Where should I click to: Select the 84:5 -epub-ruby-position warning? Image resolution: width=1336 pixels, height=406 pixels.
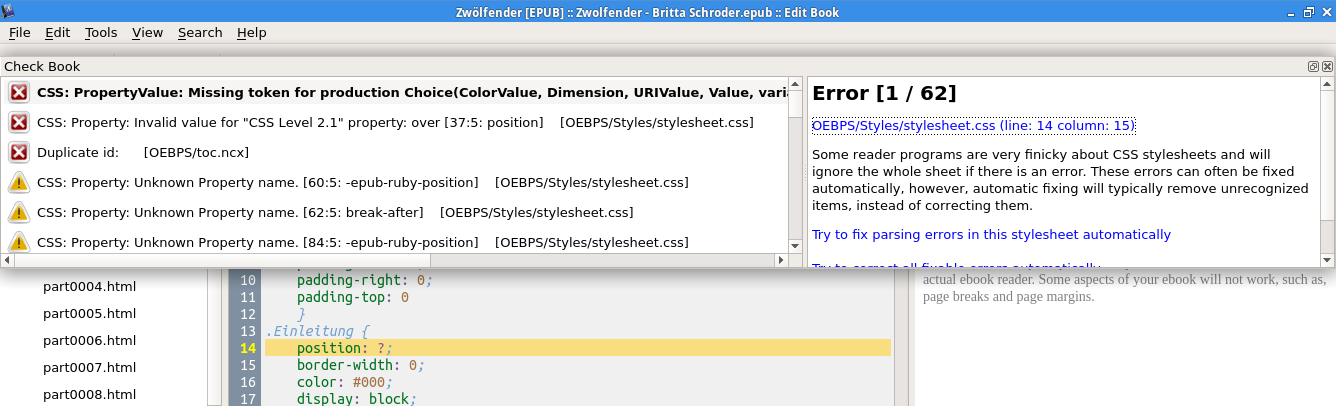(x=394, y=241)
